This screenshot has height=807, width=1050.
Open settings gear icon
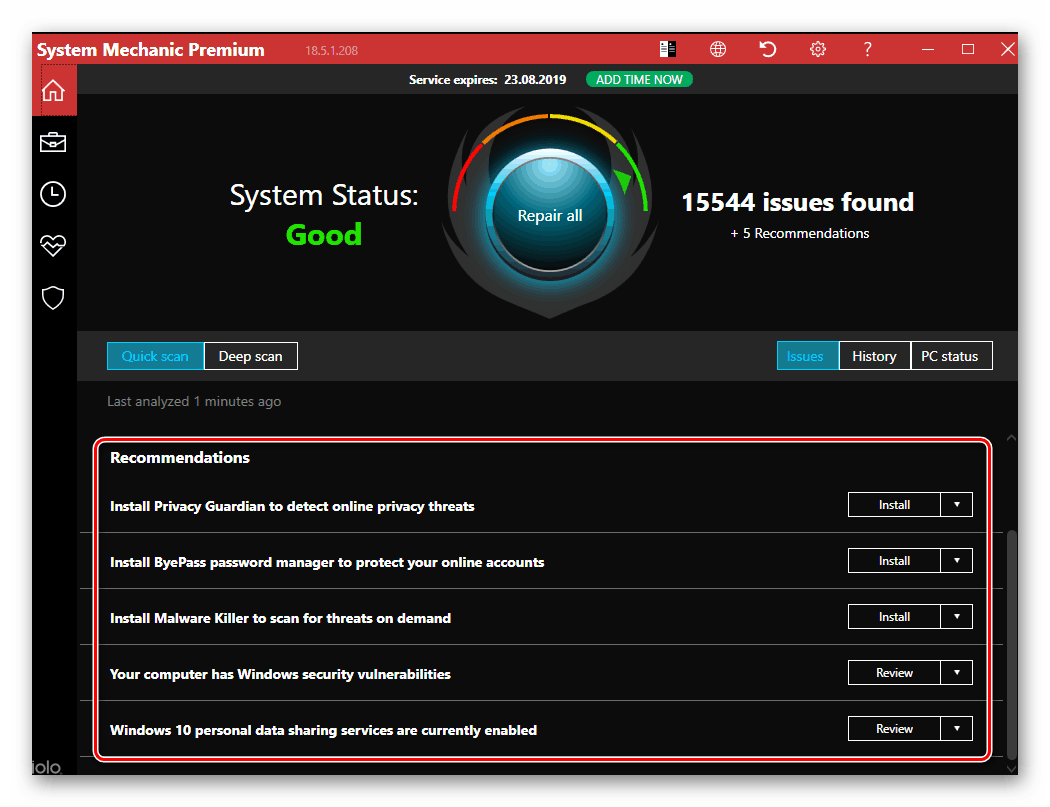[x=818, y=49]
